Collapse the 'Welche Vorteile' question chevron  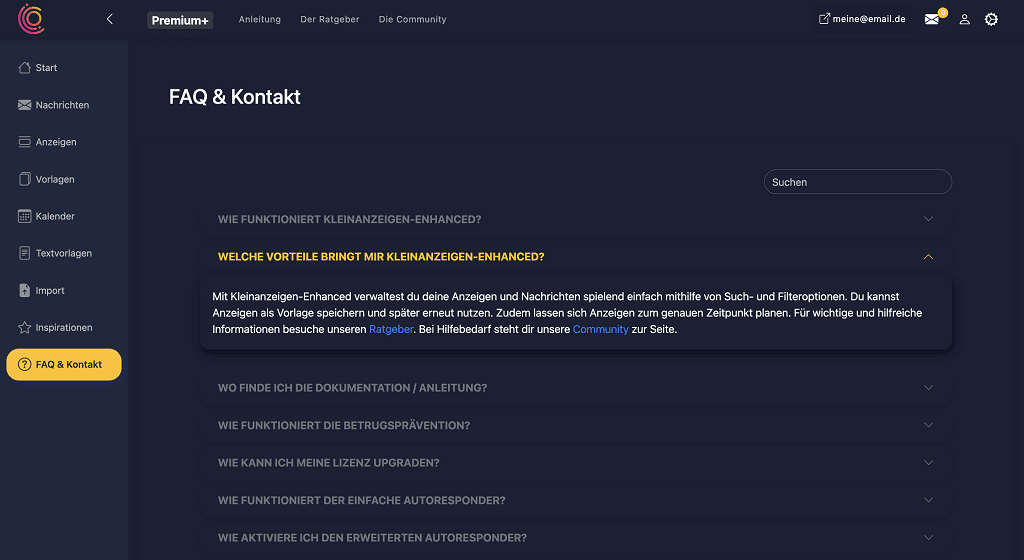point(928,257)
